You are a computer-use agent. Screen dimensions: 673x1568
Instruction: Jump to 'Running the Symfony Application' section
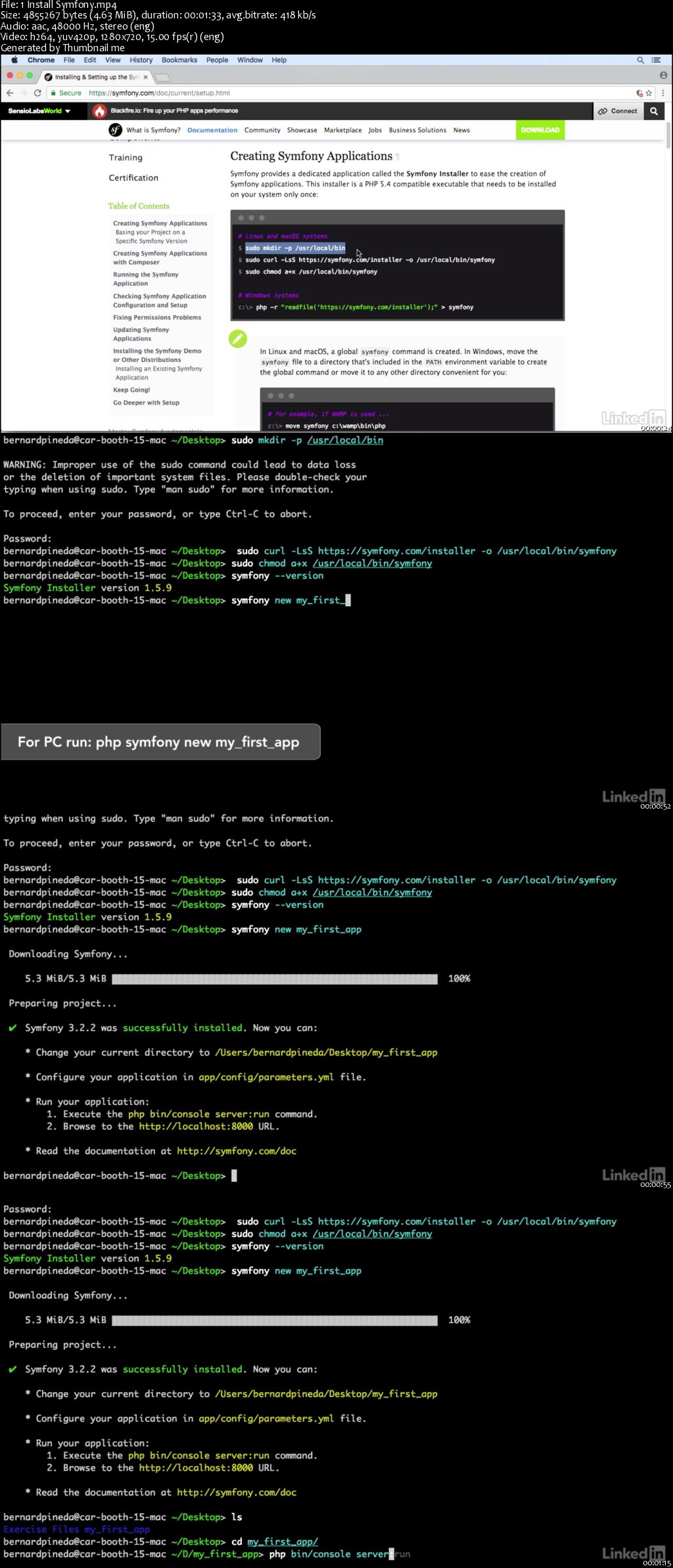[145, 279]
